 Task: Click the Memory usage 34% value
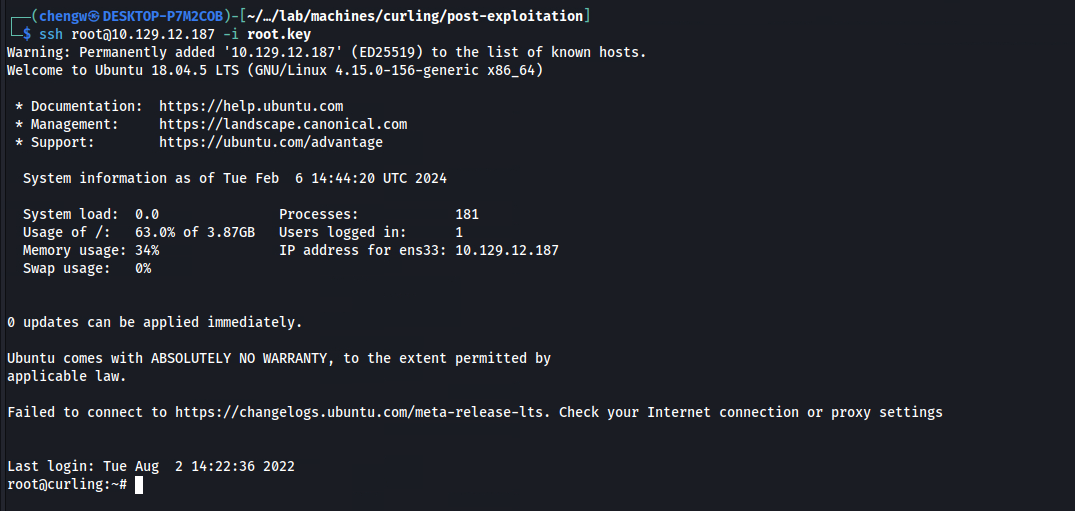click(x=147, y=250)
